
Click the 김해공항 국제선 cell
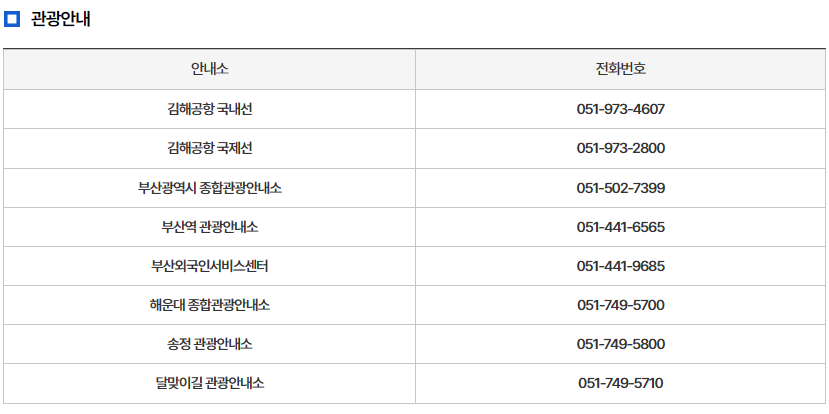[209, 148]
